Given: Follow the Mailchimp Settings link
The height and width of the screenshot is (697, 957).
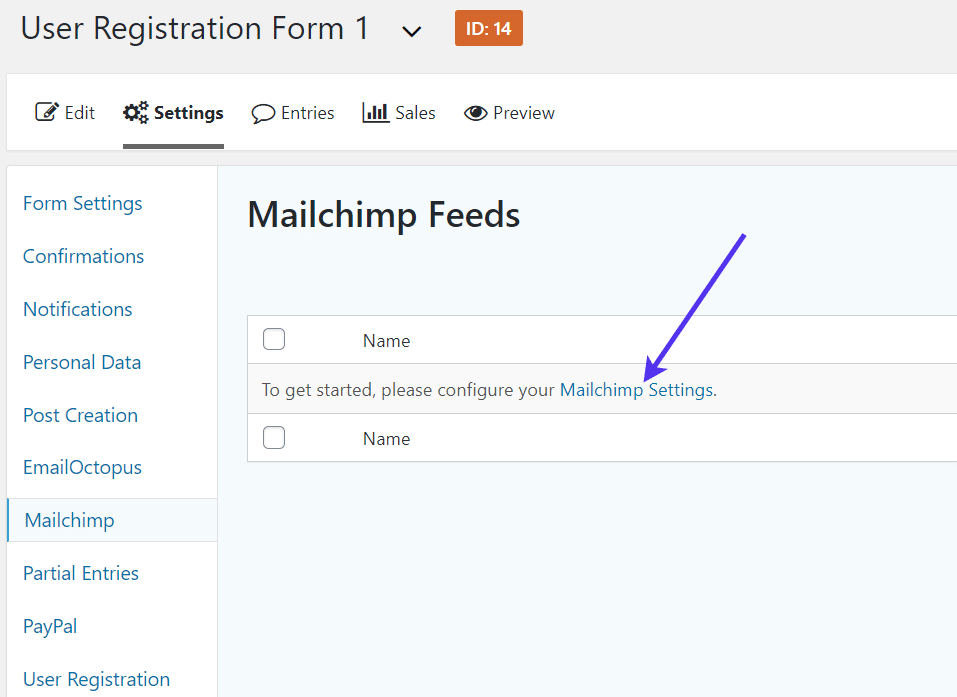Looking at the screenshot, I should tap(637, 390).
